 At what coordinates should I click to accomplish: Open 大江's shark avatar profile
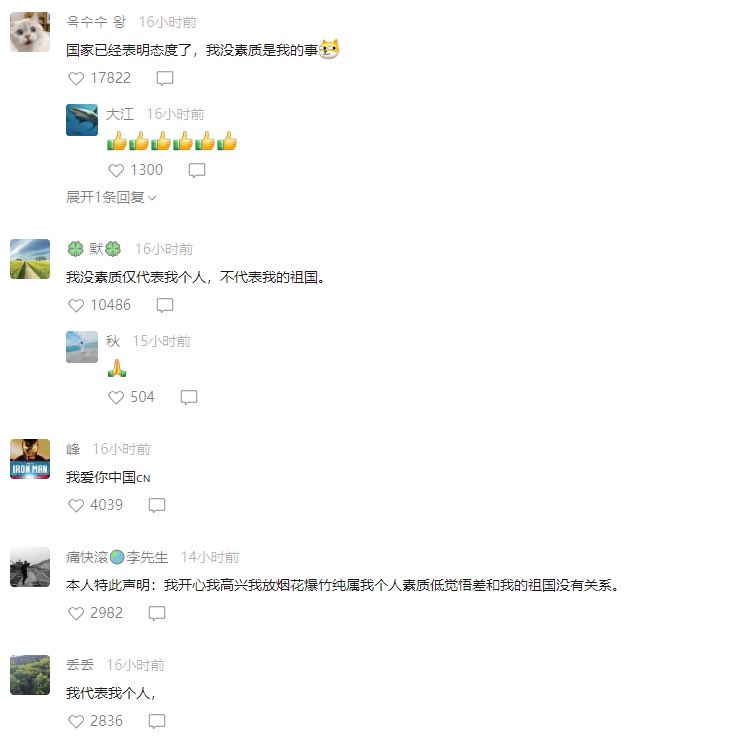pyautogui.click(x=82, y=120)
